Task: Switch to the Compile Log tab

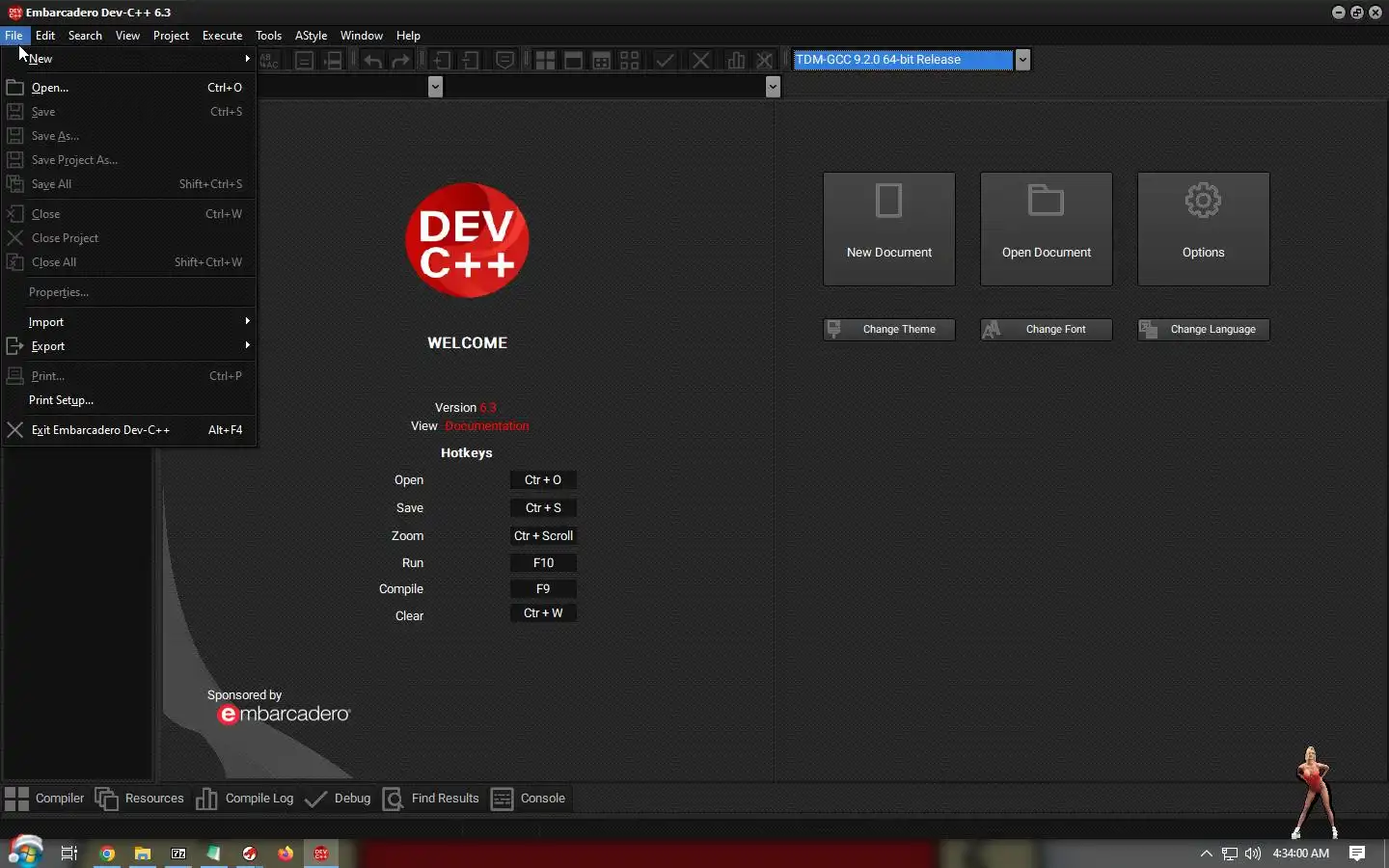Action: 245,799
